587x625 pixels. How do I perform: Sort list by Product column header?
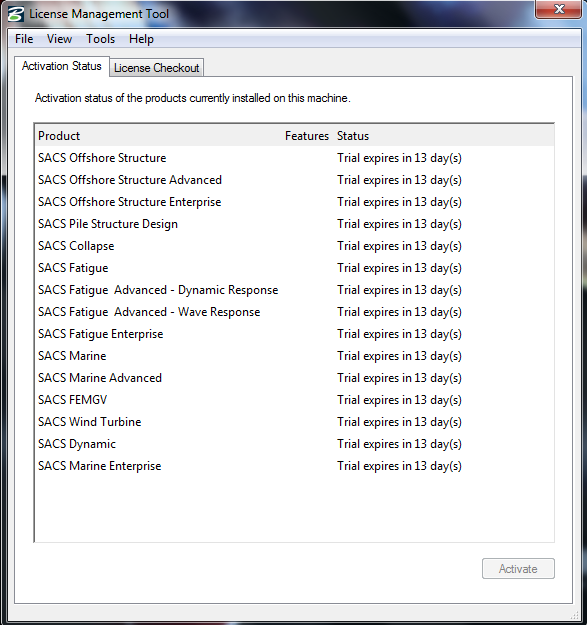point(59,136)
